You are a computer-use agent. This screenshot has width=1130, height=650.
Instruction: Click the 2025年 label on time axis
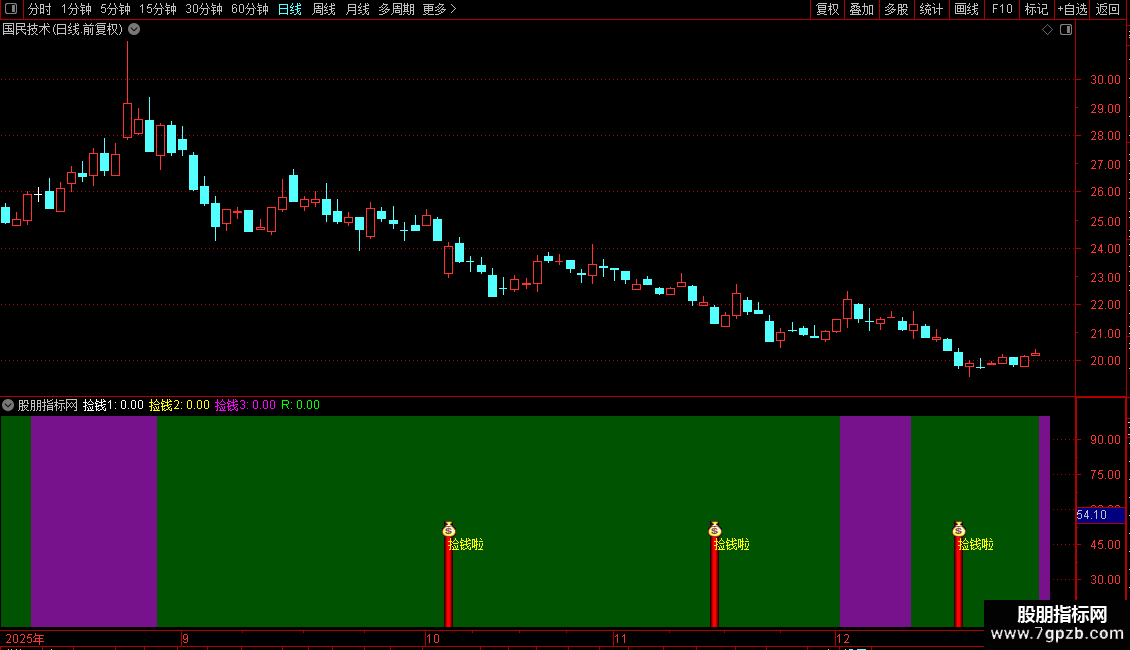pyautogui.click(x=25, y=638)
